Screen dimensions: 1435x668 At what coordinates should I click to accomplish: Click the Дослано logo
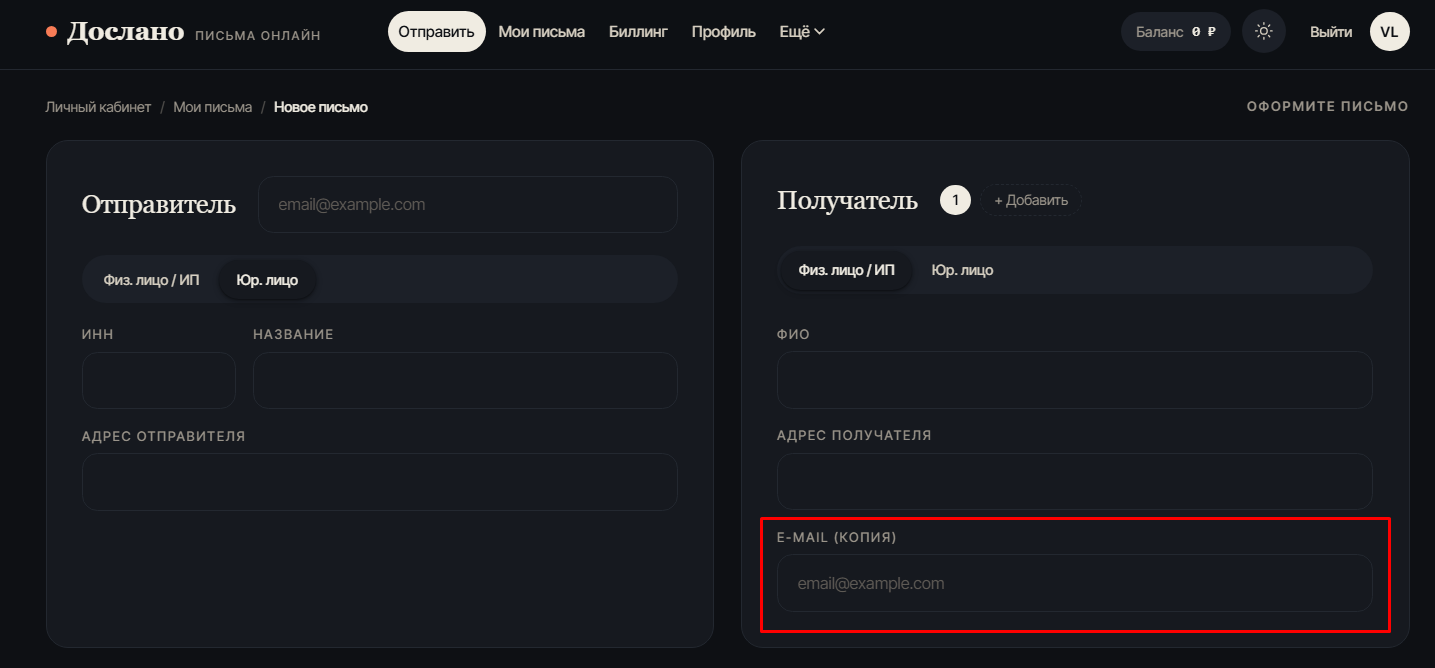point(125,32)
